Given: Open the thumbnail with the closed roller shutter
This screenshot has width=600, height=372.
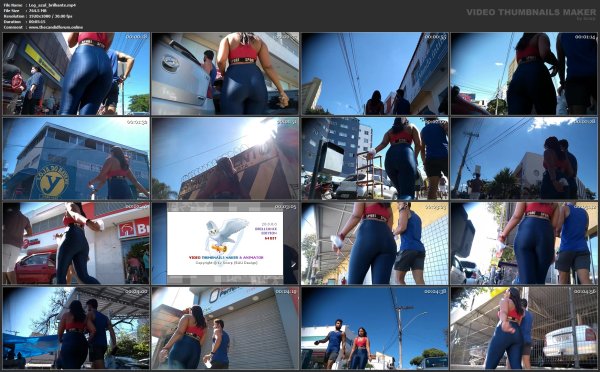Looking at the screenshot, I should click(225, 328).
